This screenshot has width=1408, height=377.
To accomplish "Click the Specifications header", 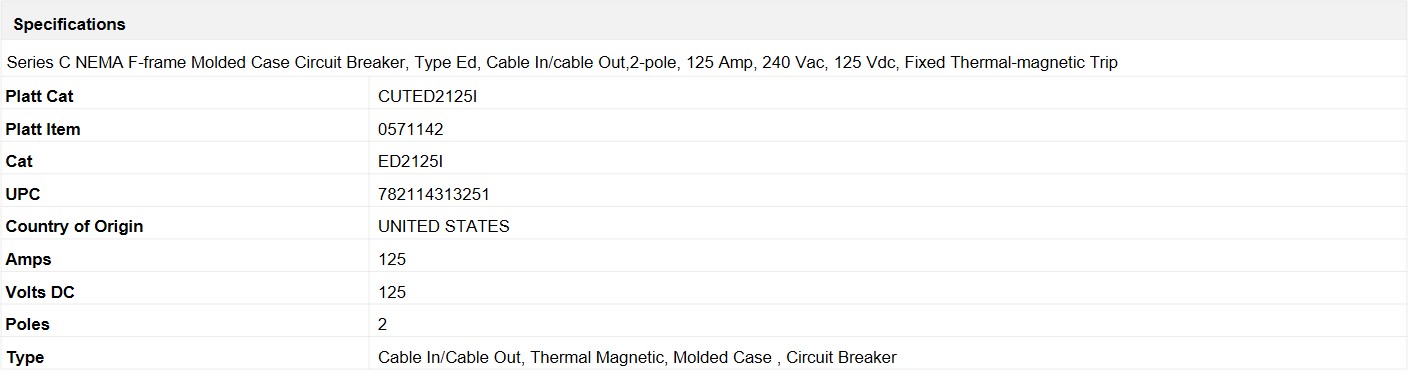I will (69, 24).
